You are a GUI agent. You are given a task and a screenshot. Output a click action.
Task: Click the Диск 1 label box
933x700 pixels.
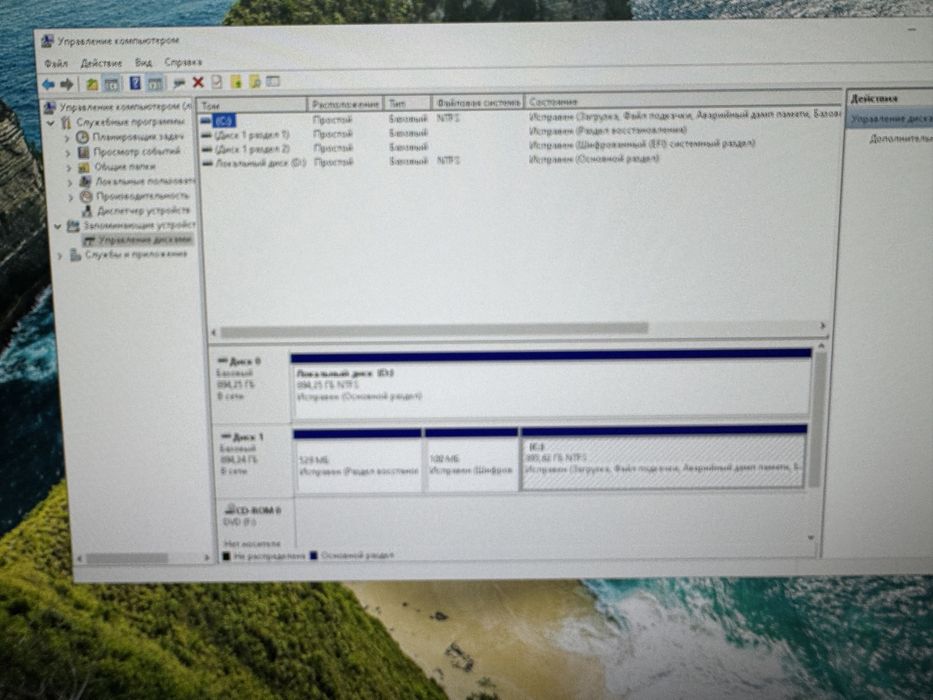(253, 460)
